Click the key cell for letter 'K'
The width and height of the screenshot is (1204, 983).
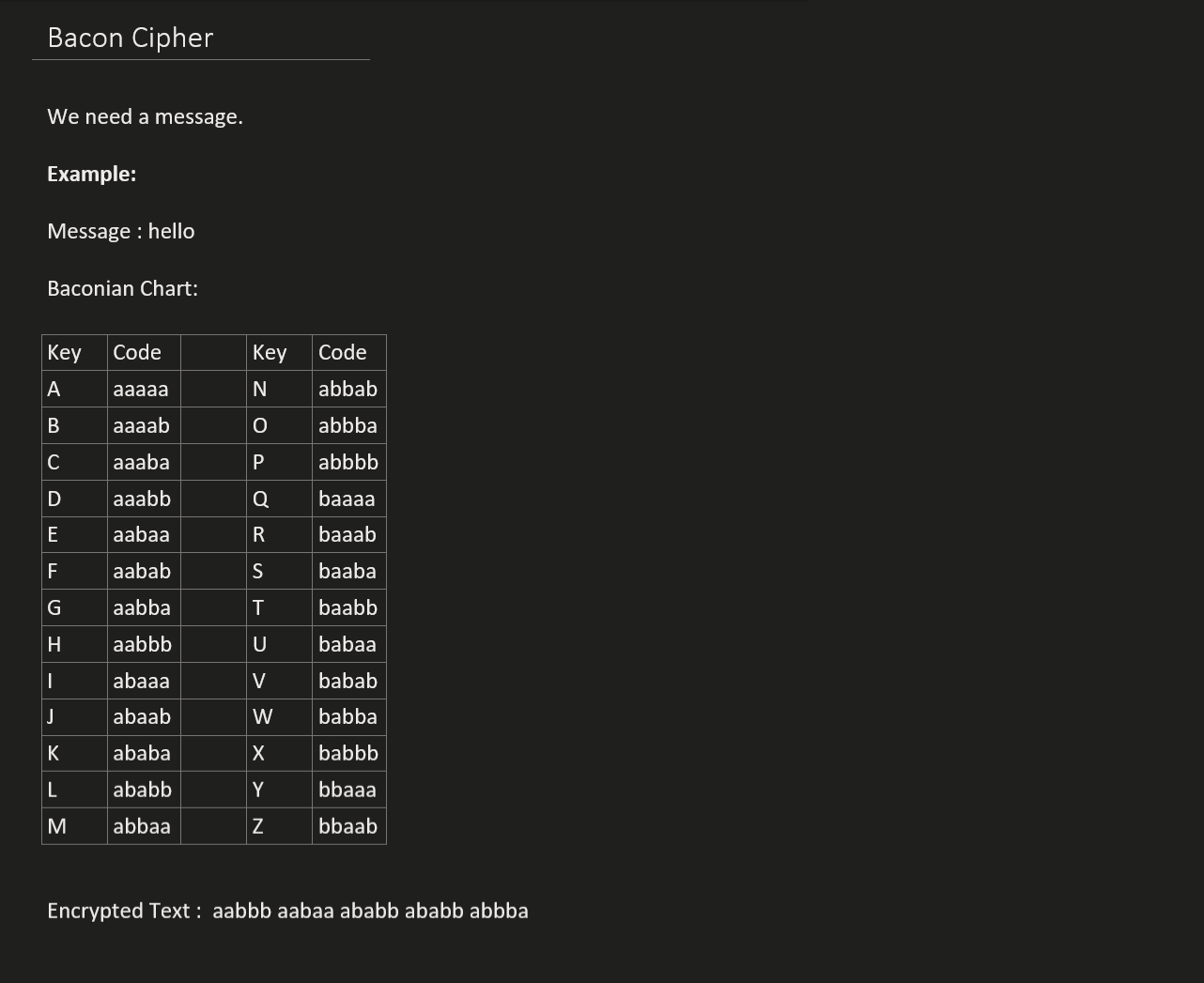(74, 753)
